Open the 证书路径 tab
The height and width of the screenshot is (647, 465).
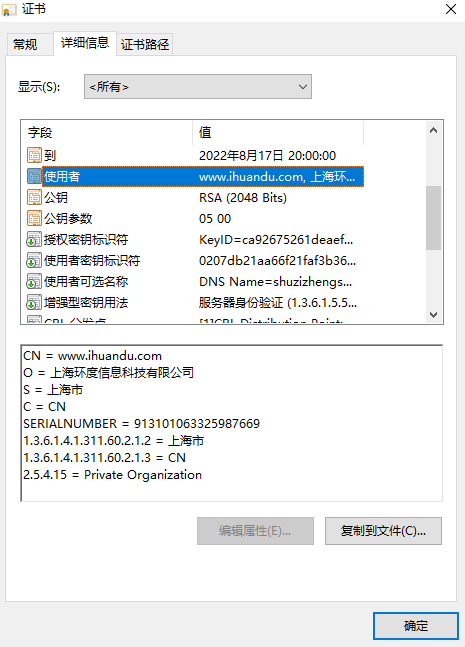coord(144,44)
